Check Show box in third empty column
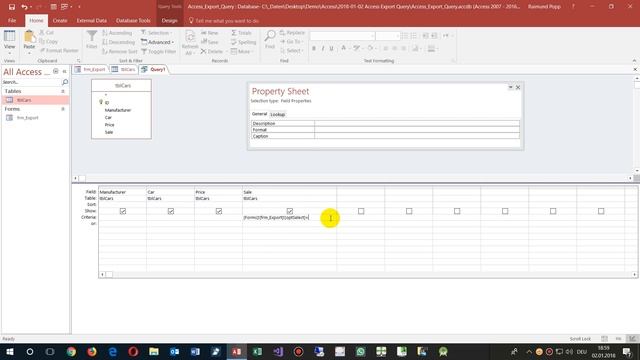The width and height of the screenshot is (640, 360). pos(457,211)
